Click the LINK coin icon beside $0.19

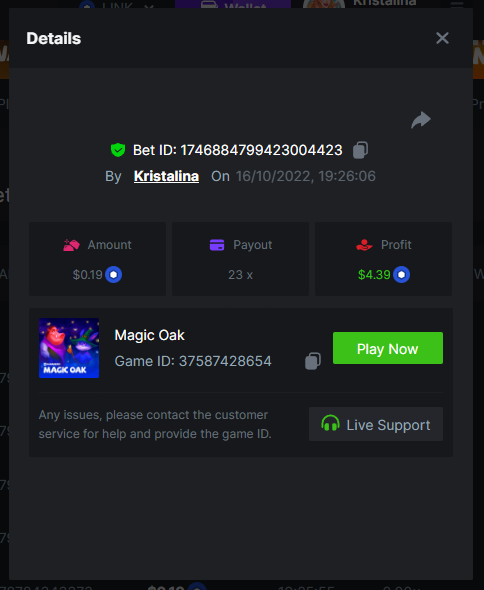pos(113,275)
